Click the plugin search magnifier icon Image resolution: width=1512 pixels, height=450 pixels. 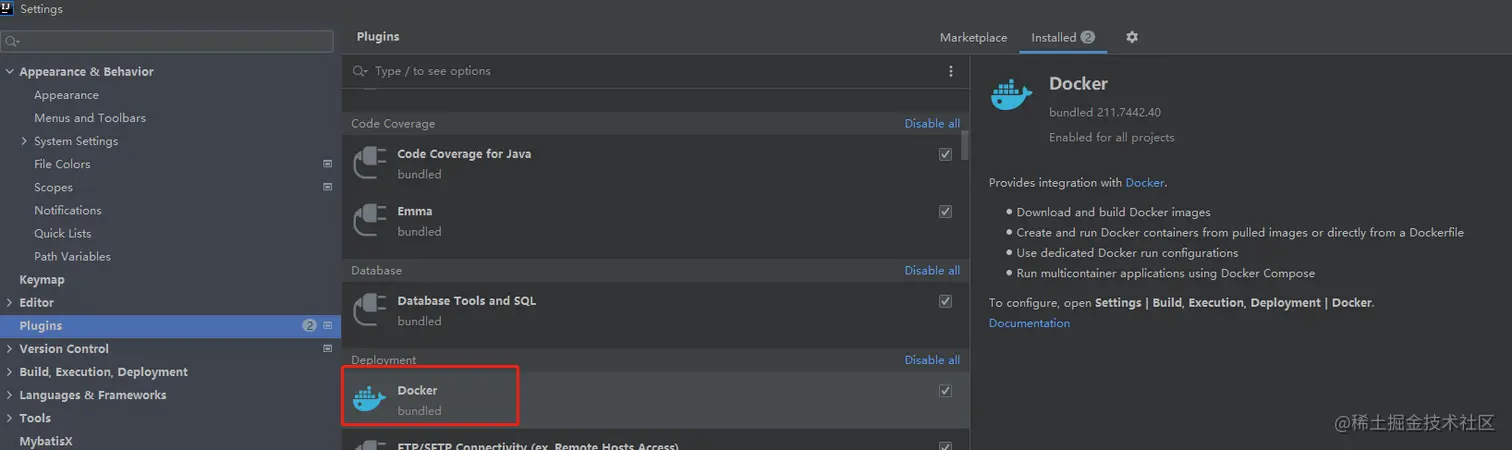[x=361, y=71]
